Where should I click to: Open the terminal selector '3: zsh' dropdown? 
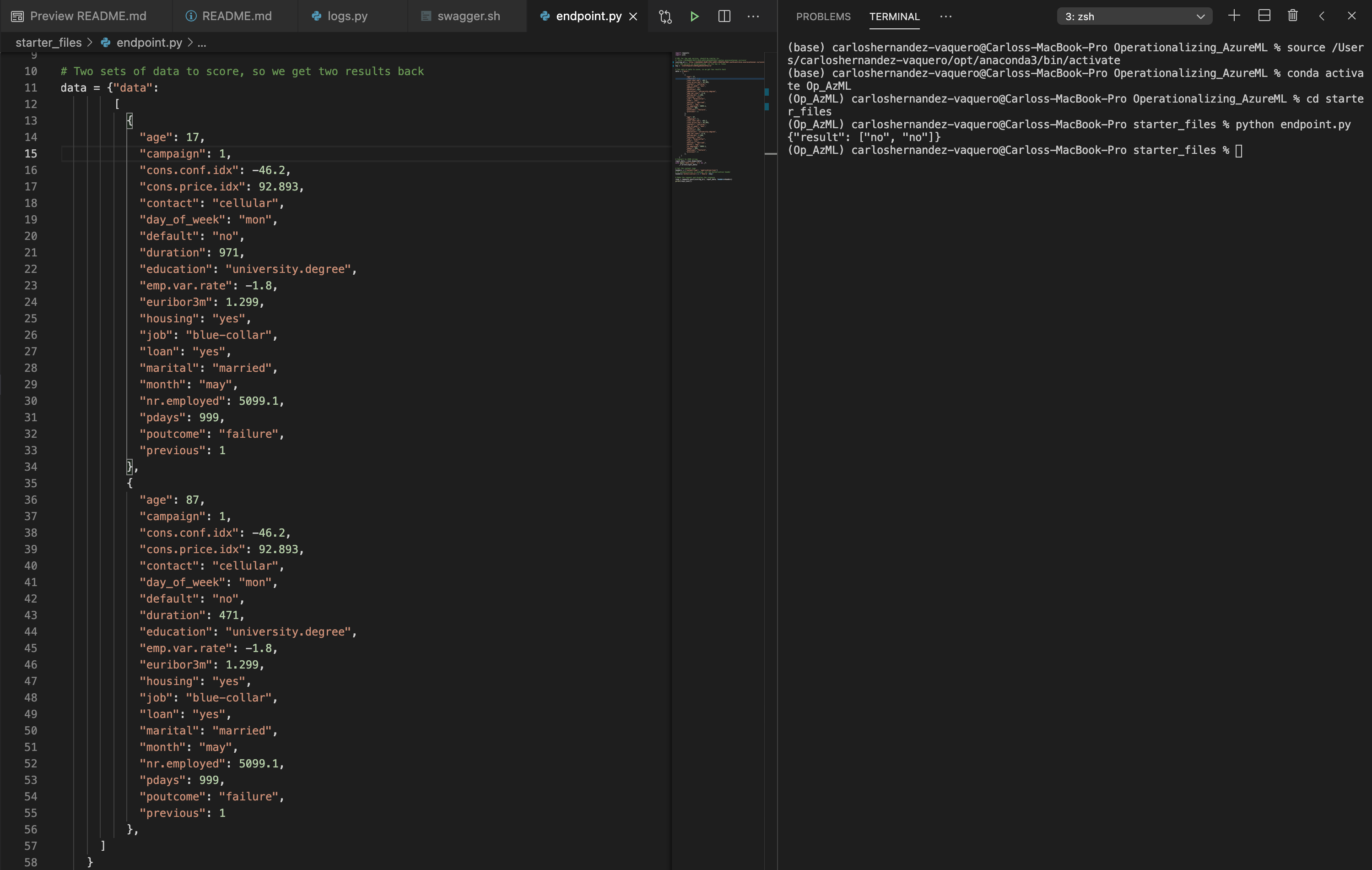coord(1134,16)
